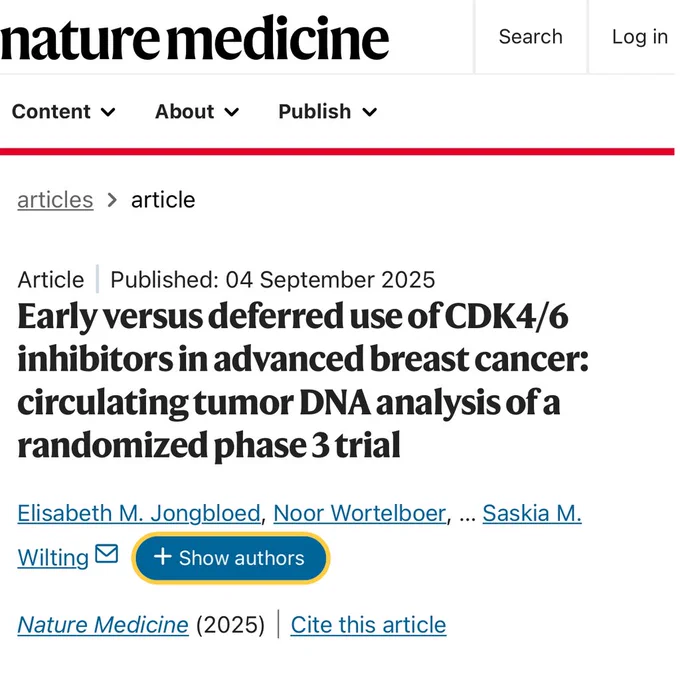Expand the About dropdown chevron

[x=232, y=112]
